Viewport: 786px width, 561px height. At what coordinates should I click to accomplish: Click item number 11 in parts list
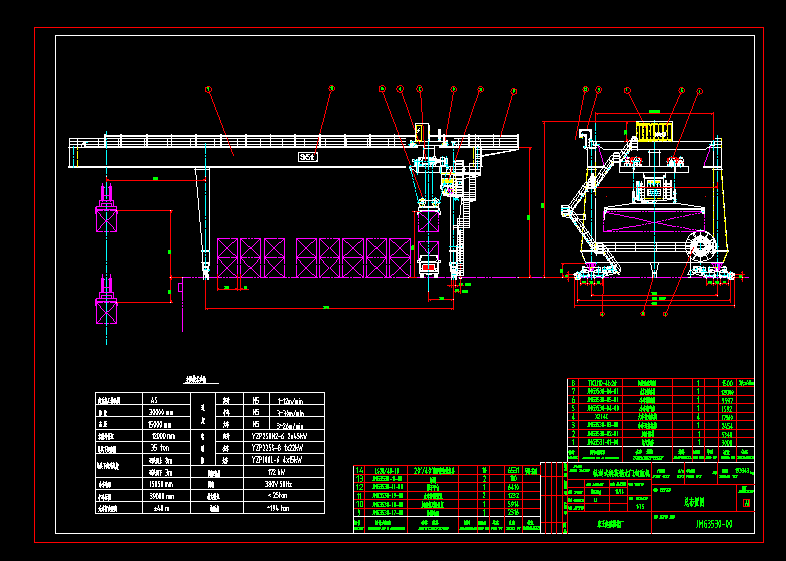tap(359, 496)
